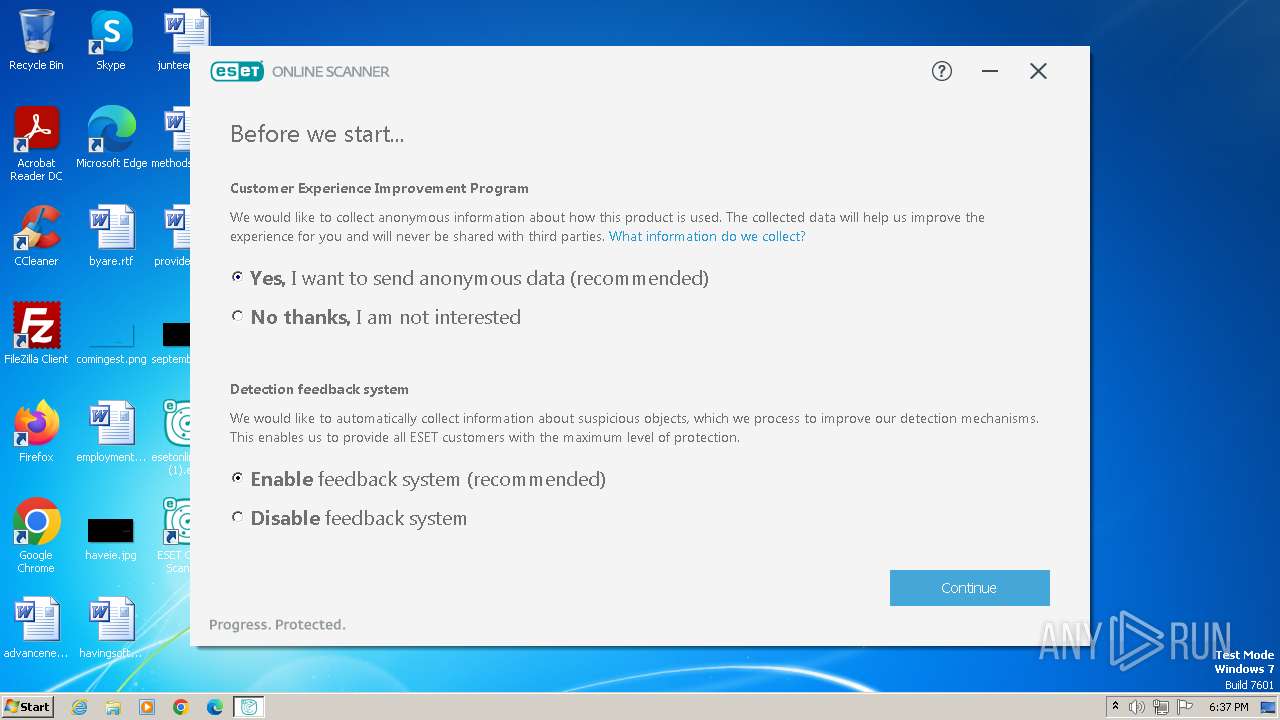Click Customer Experience Improvement Program heading
The height and width of the screenshot is (720, 1280).
coord(379,188)
